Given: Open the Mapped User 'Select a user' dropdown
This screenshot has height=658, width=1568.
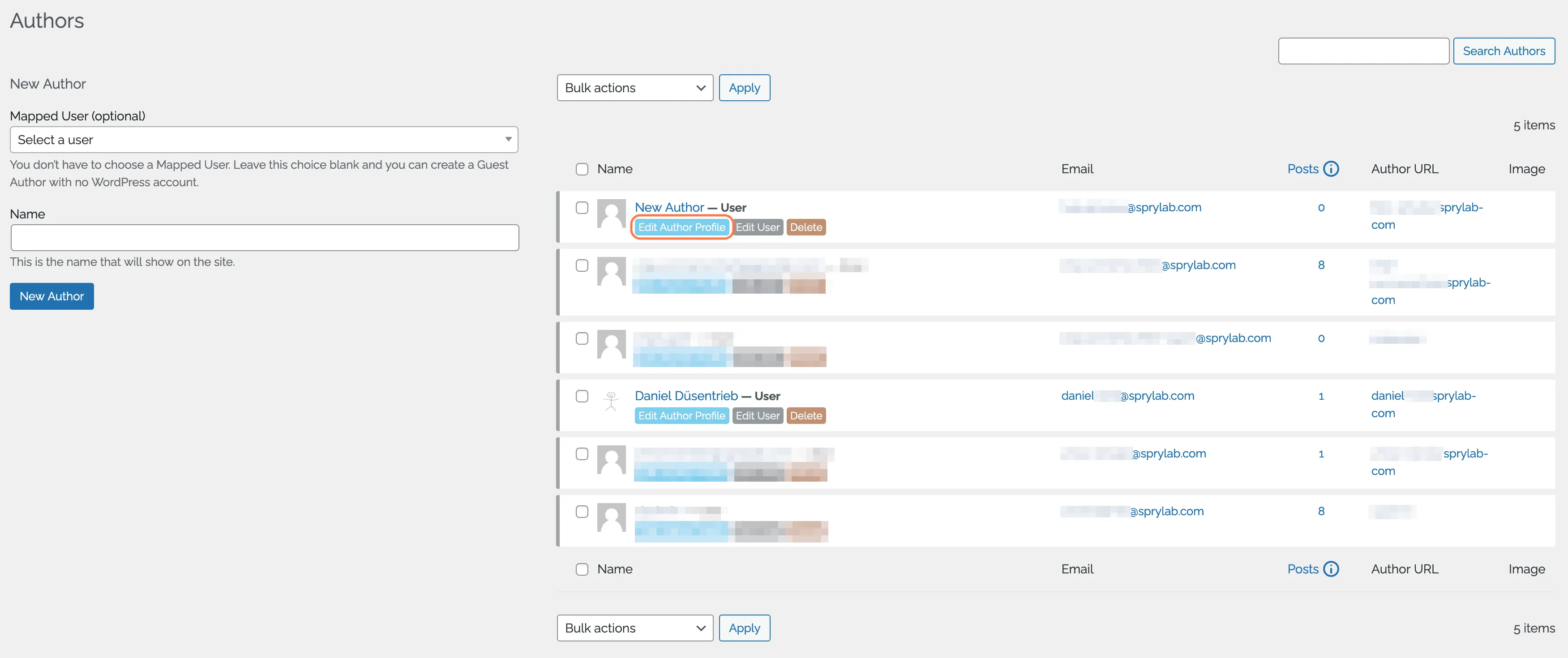Looking at the screenshot, I should point(264,139).
